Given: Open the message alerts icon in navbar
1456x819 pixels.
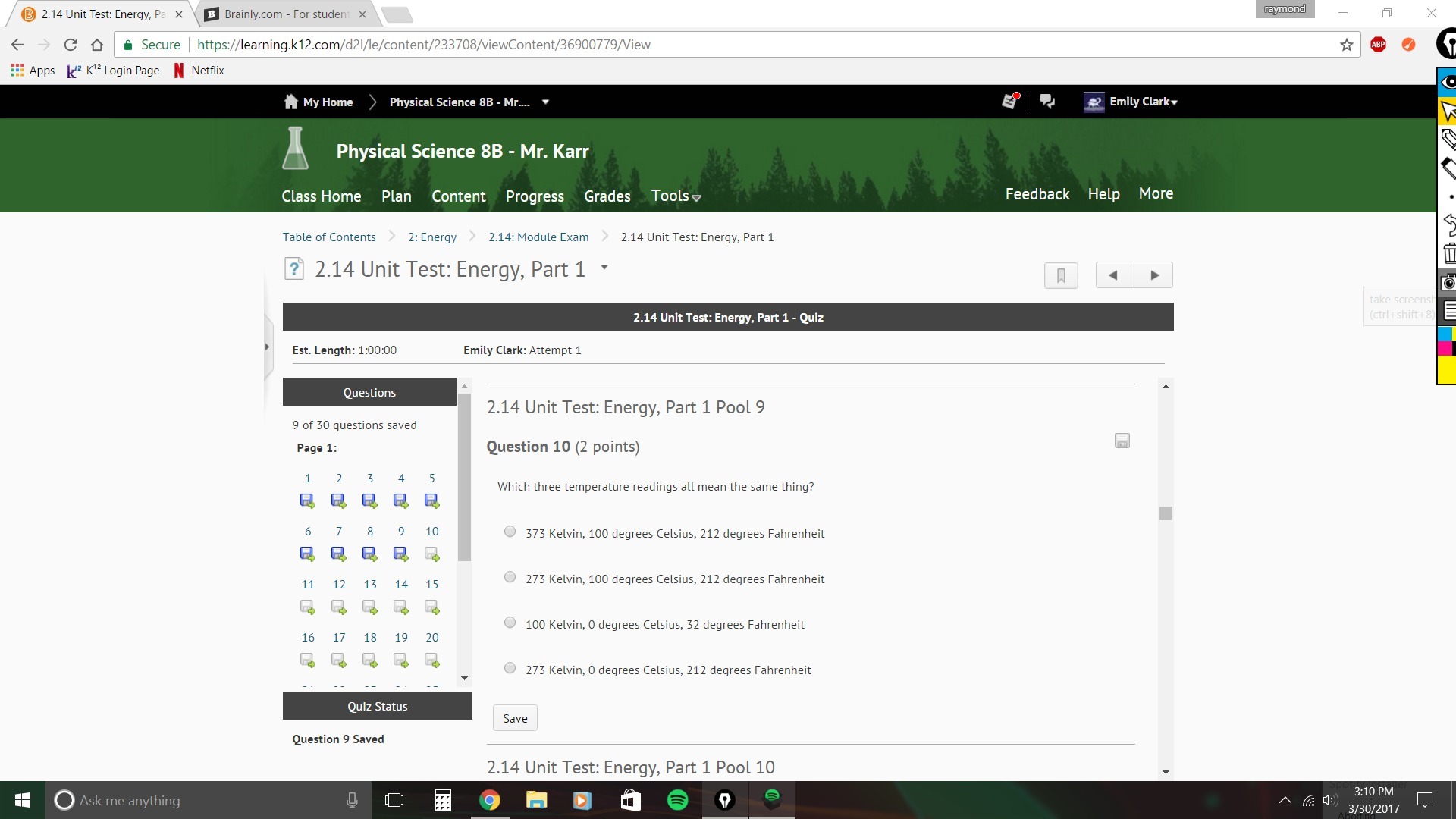Looking at the screenshot, I should pyautogui.click(x=1010, y=102).
